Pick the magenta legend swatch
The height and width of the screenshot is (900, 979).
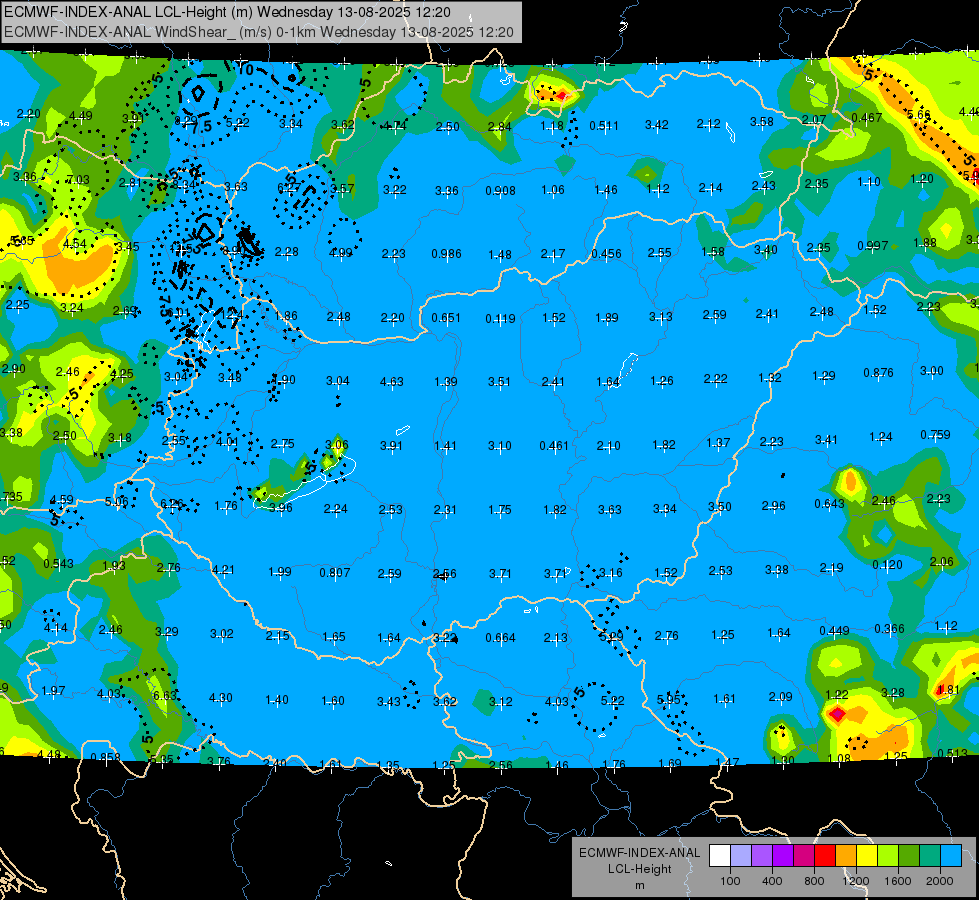[x=804, y=855]
